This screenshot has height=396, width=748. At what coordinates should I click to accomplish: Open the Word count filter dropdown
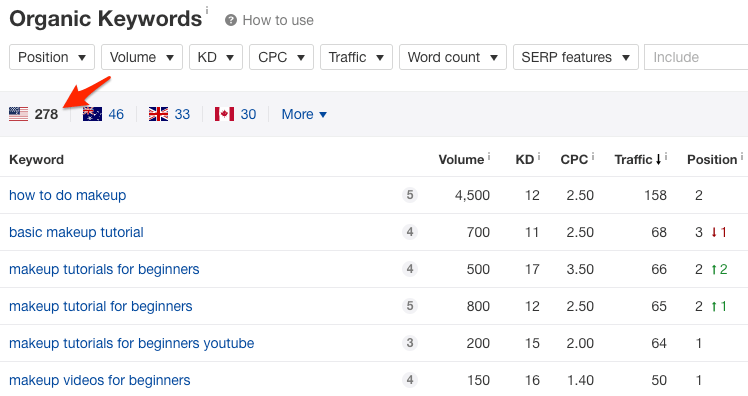click(453, 57)
